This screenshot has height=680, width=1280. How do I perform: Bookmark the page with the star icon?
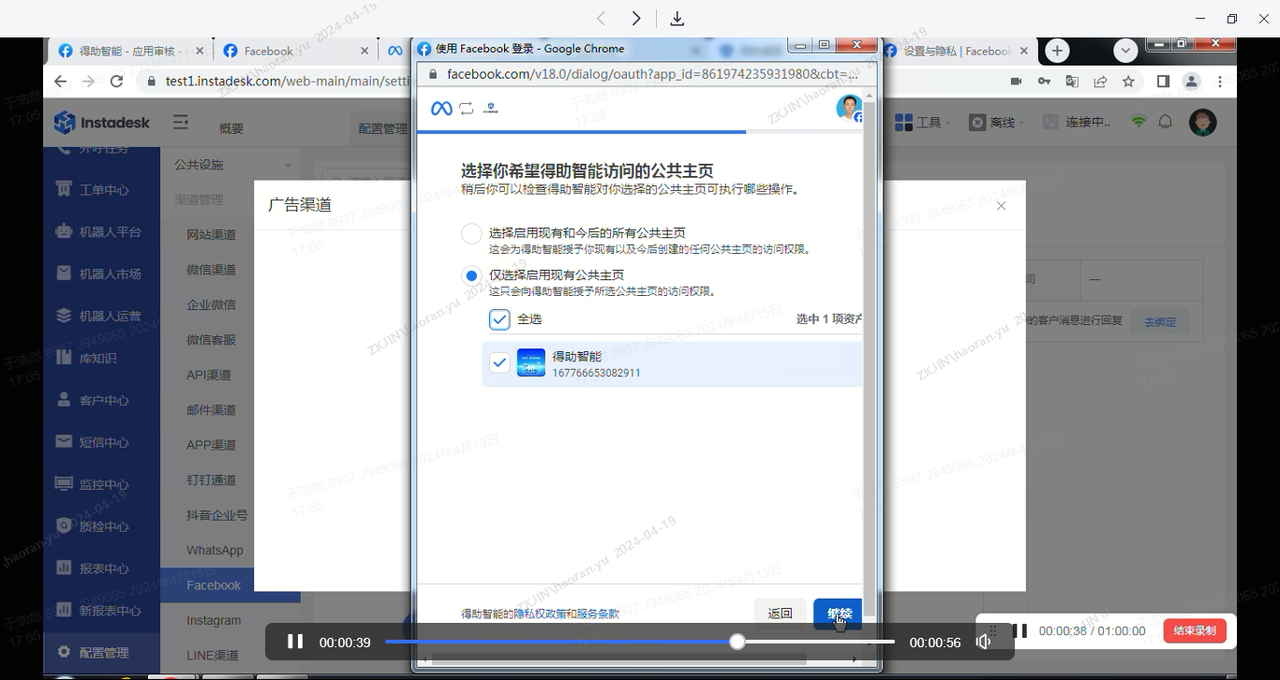(1128, 81)
